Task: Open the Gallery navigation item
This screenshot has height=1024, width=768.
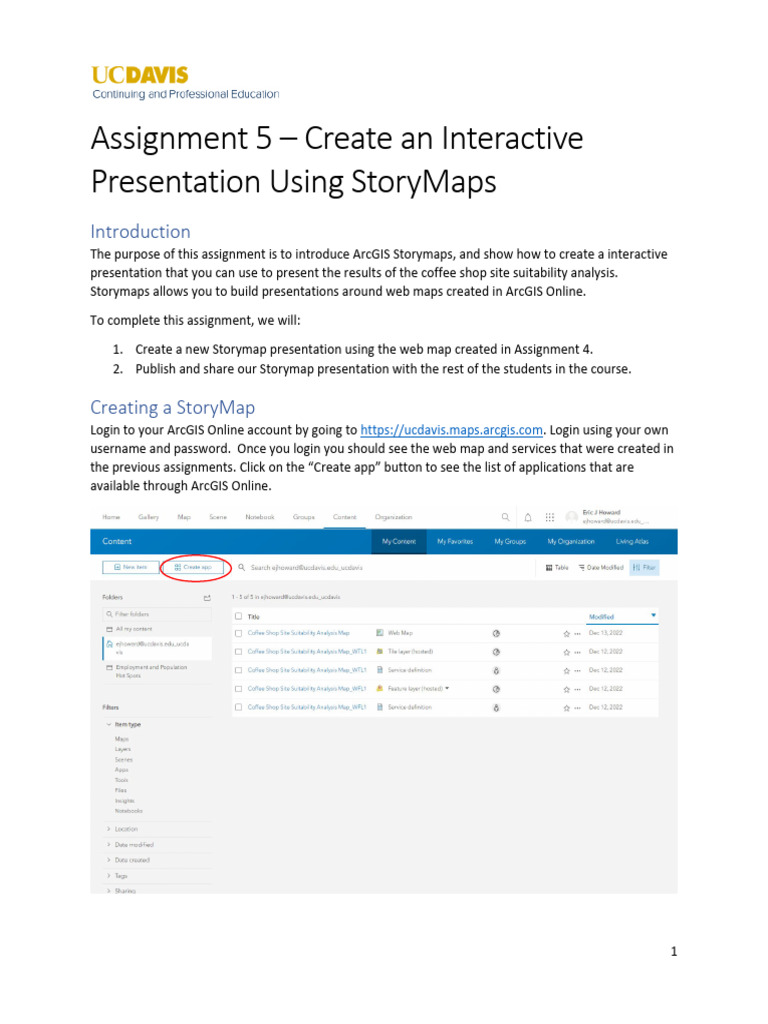Action: (x=148, y=517)
